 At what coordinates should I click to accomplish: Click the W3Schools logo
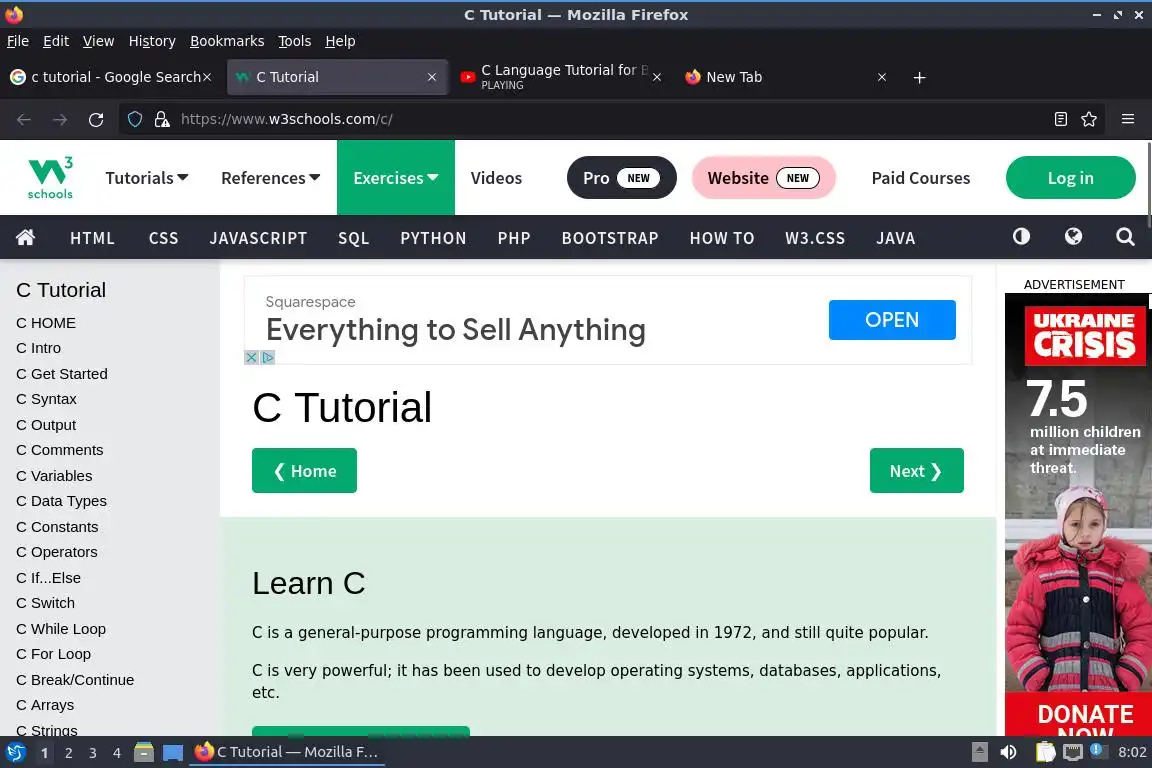[x=50, y=178]
